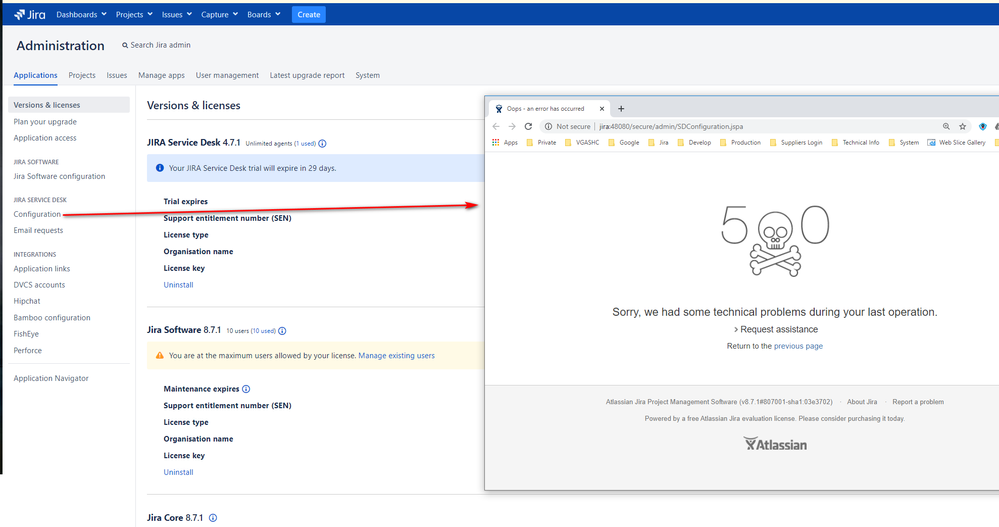Open Application access sidebar link
Screen dimensions: 999x527
click(45, 138)
